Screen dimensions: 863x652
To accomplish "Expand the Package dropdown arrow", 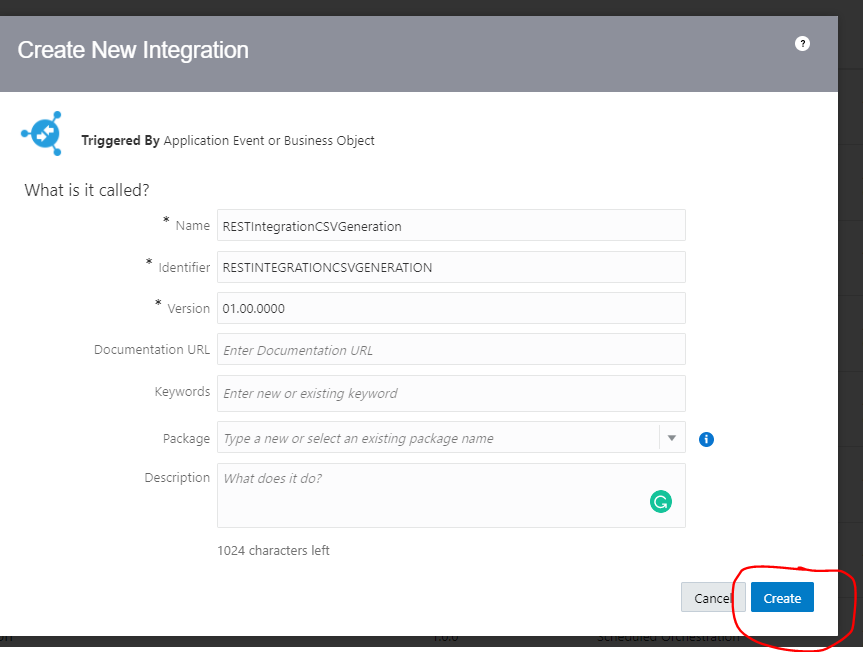I will pyautogui.click(x=671, y=438).
